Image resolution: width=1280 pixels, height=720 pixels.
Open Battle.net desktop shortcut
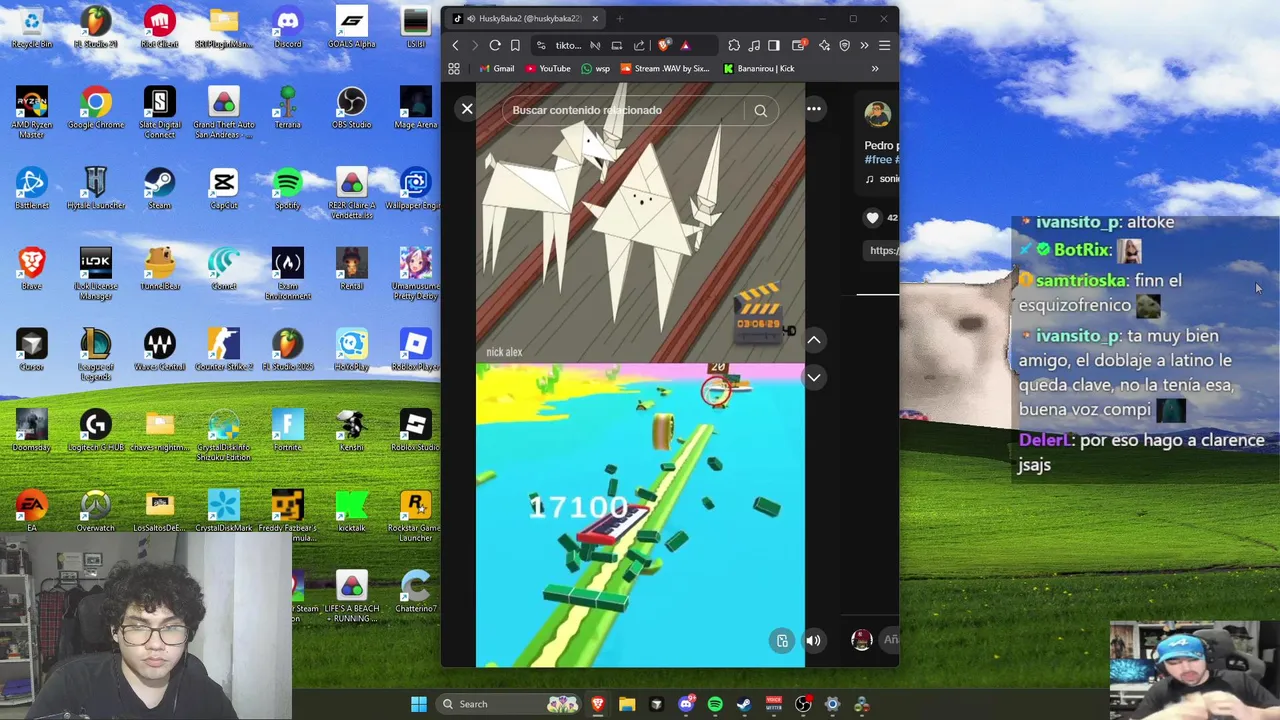[x=32, y=190]
